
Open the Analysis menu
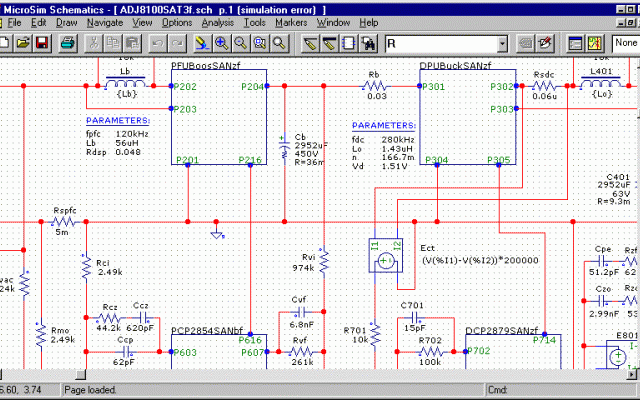(217, 22)
